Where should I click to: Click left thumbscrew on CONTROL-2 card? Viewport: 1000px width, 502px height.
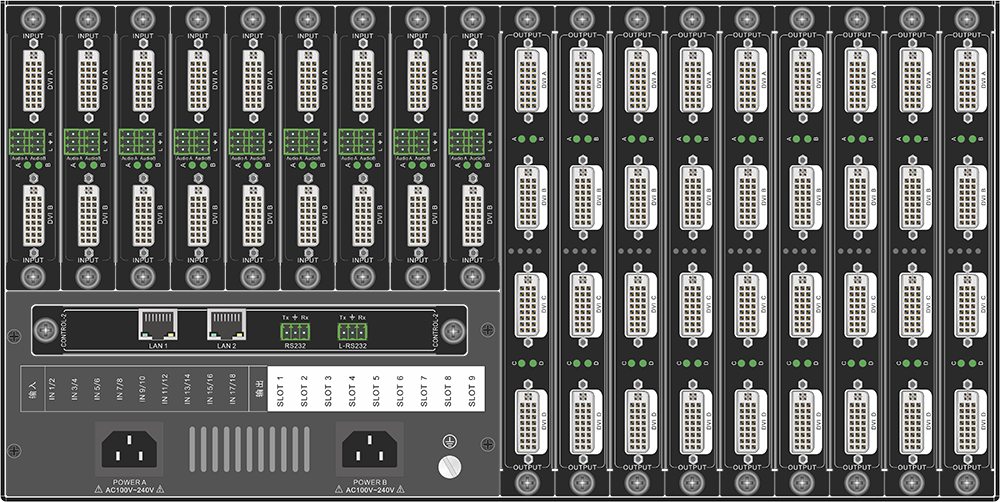click(x=50, y=330)
